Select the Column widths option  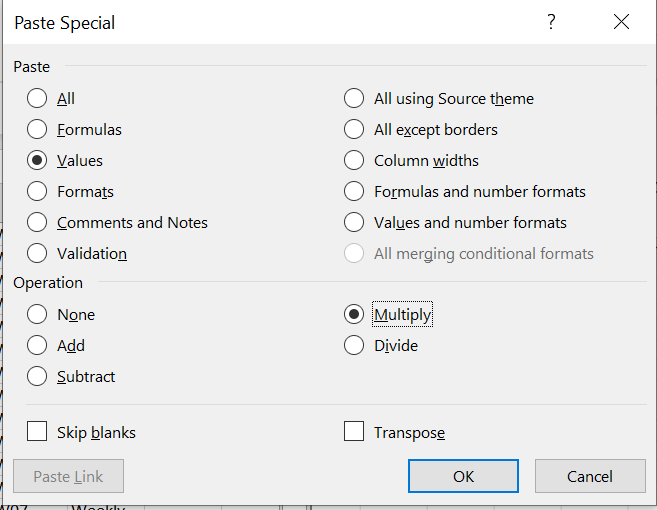(x=354, y=160)
